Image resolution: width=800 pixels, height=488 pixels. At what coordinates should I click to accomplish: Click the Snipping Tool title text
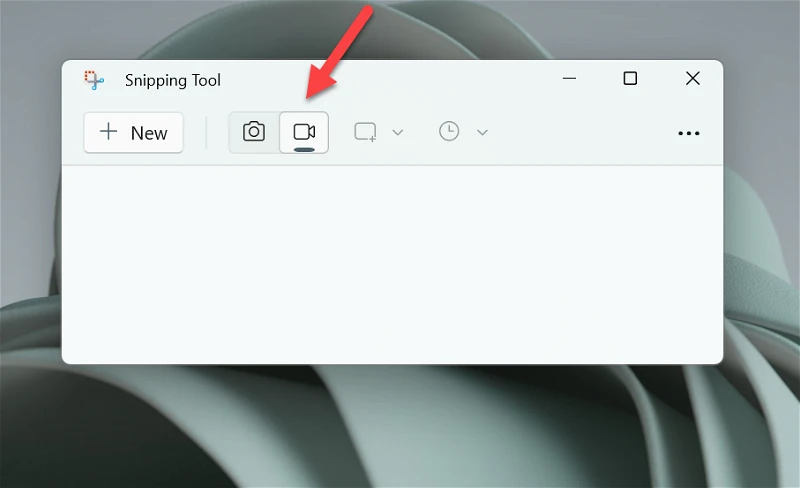coord(172,80)
